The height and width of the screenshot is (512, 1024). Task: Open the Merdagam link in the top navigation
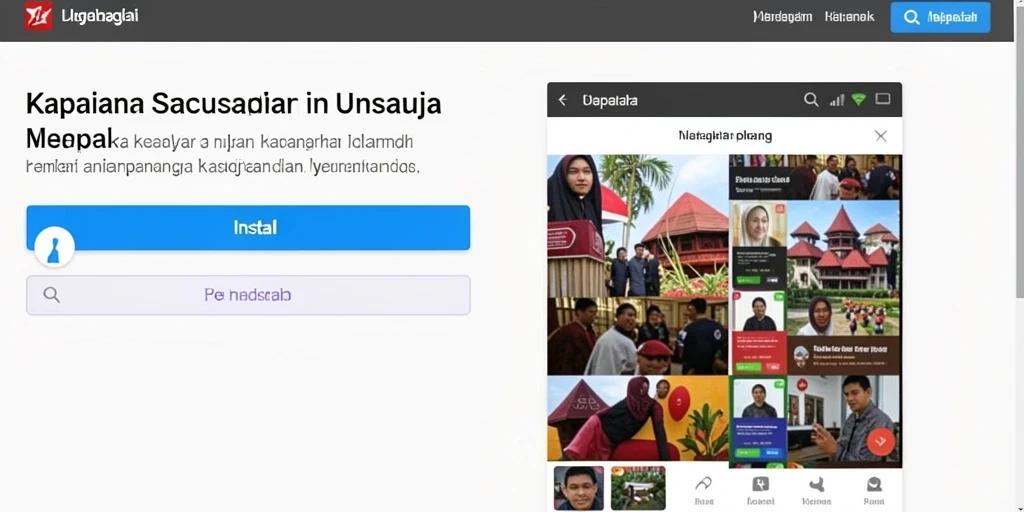click(782, 17)
